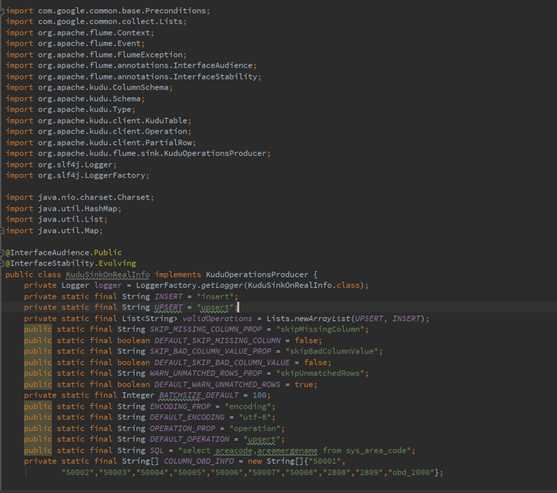Image resolution: width=557 pixels, height=493 pixels.
Task: Click the @InterfaceStability.Evolving annotation
Action: point(71,264)
